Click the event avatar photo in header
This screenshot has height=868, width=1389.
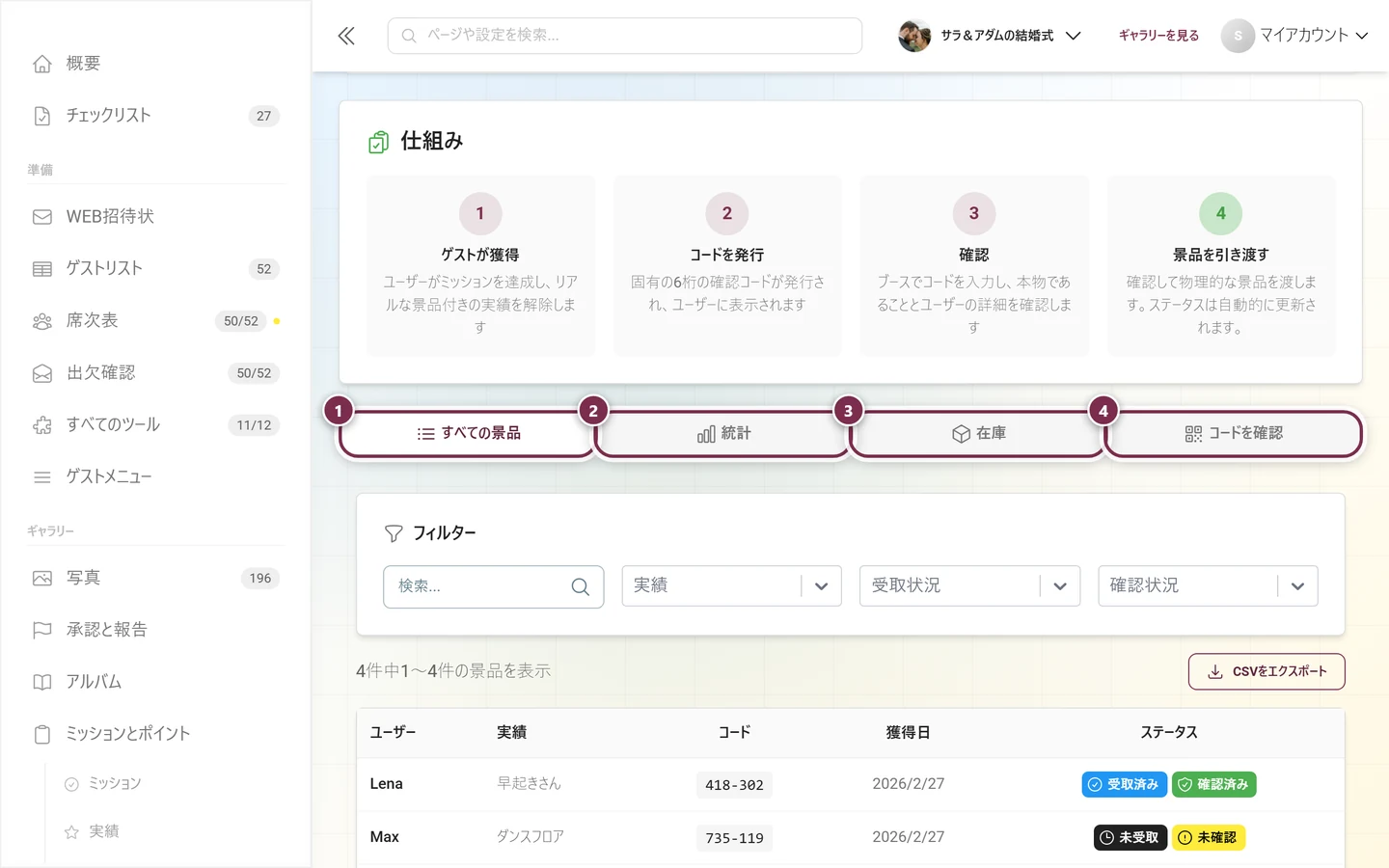click(914, 36)
